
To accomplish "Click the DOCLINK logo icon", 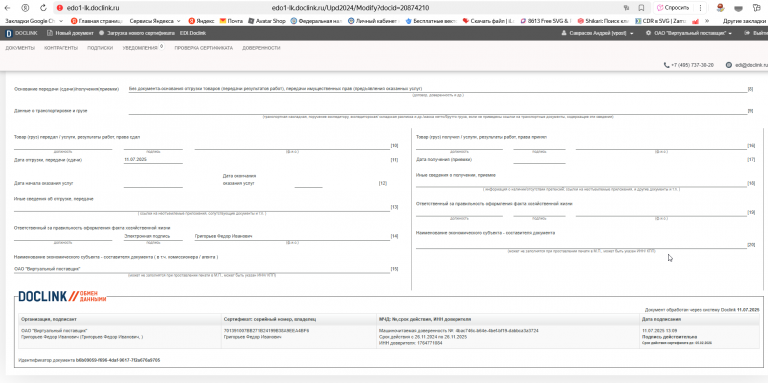I will (8, 33).
